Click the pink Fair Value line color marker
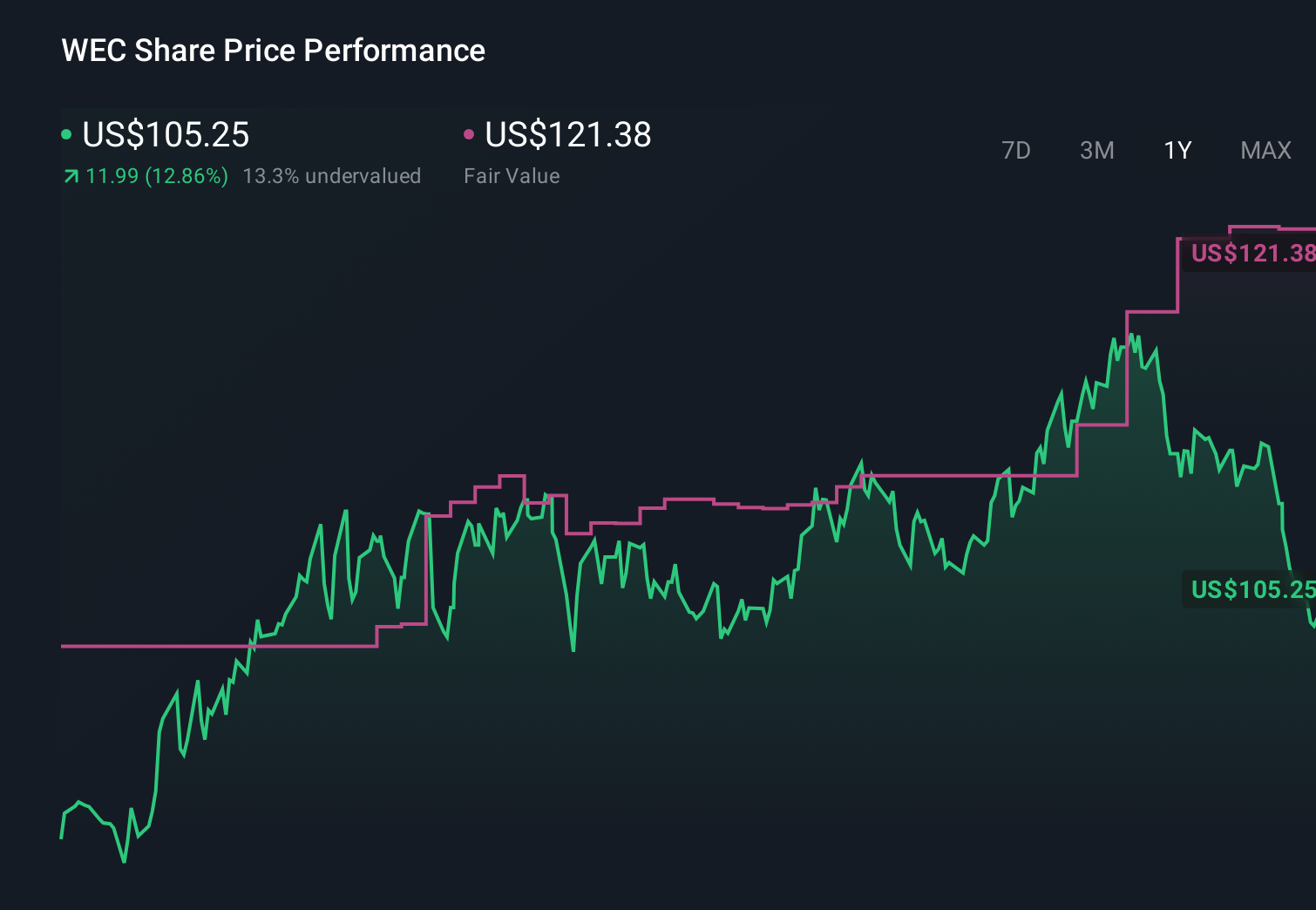 470,132
